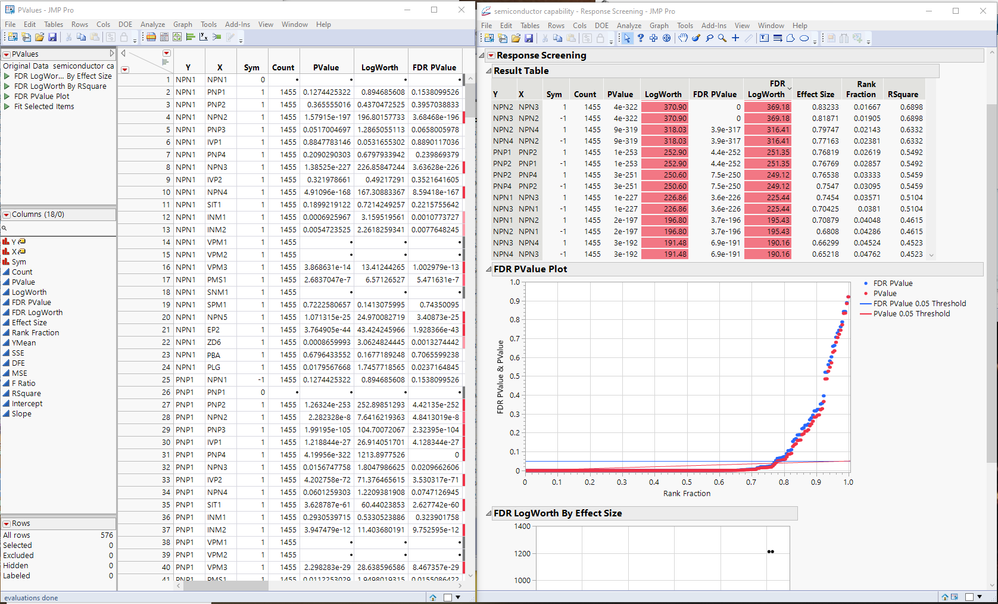Open Tables menu in PValues window

[x=53, y=24]
